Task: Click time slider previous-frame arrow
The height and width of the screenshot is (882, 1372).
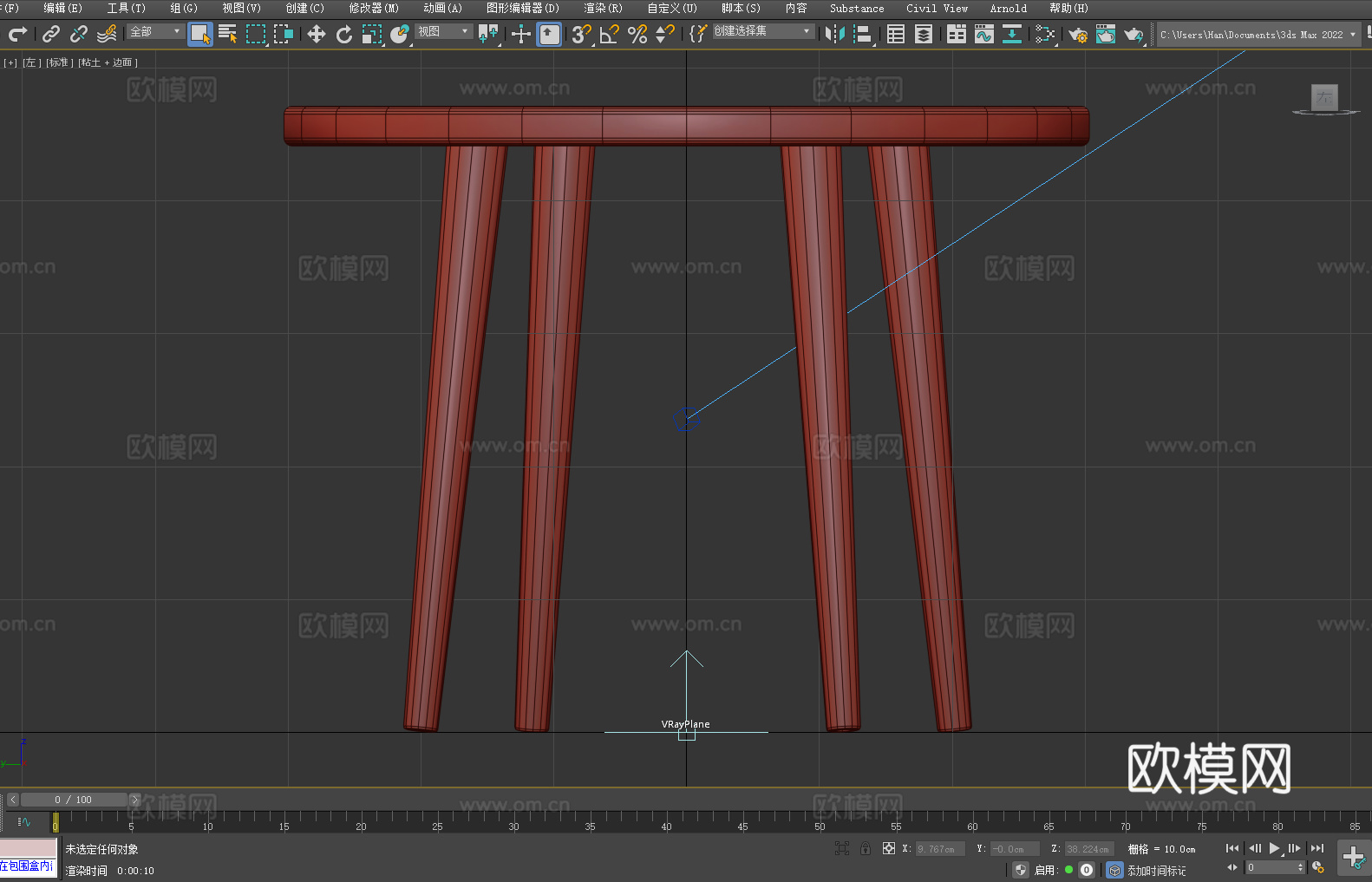Action: (x=13, y=800)
